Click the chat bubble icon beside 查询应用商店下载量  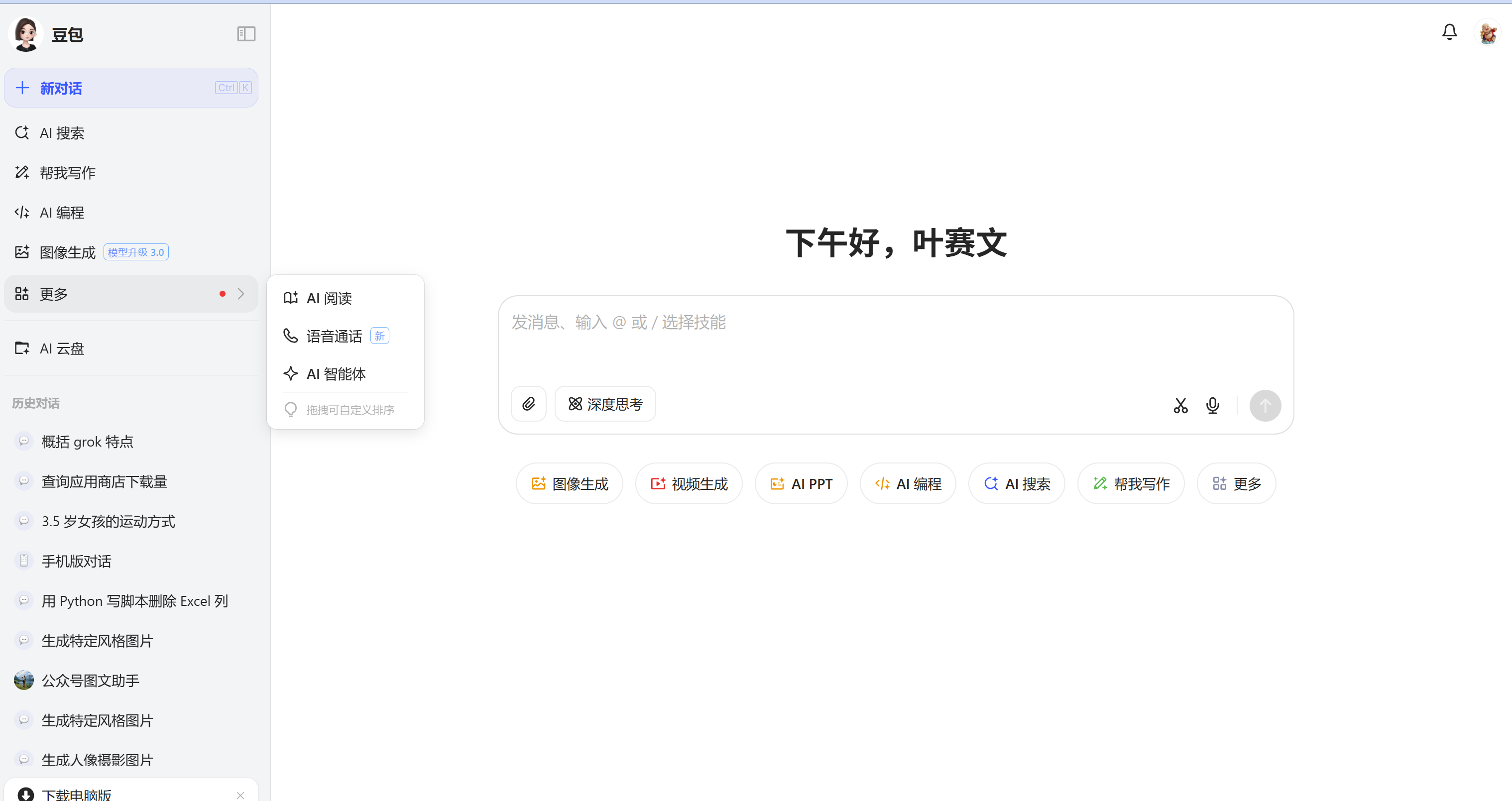23,481
